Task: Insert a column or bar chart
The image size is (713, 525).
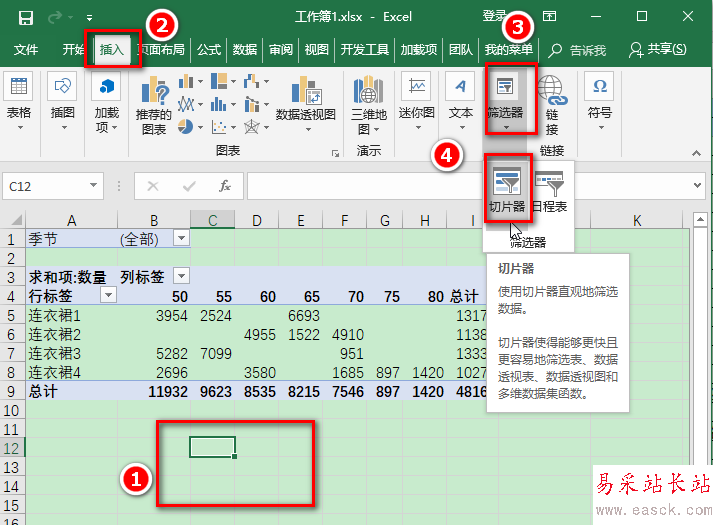Action: pyautogui.click(x=186, y=82)
